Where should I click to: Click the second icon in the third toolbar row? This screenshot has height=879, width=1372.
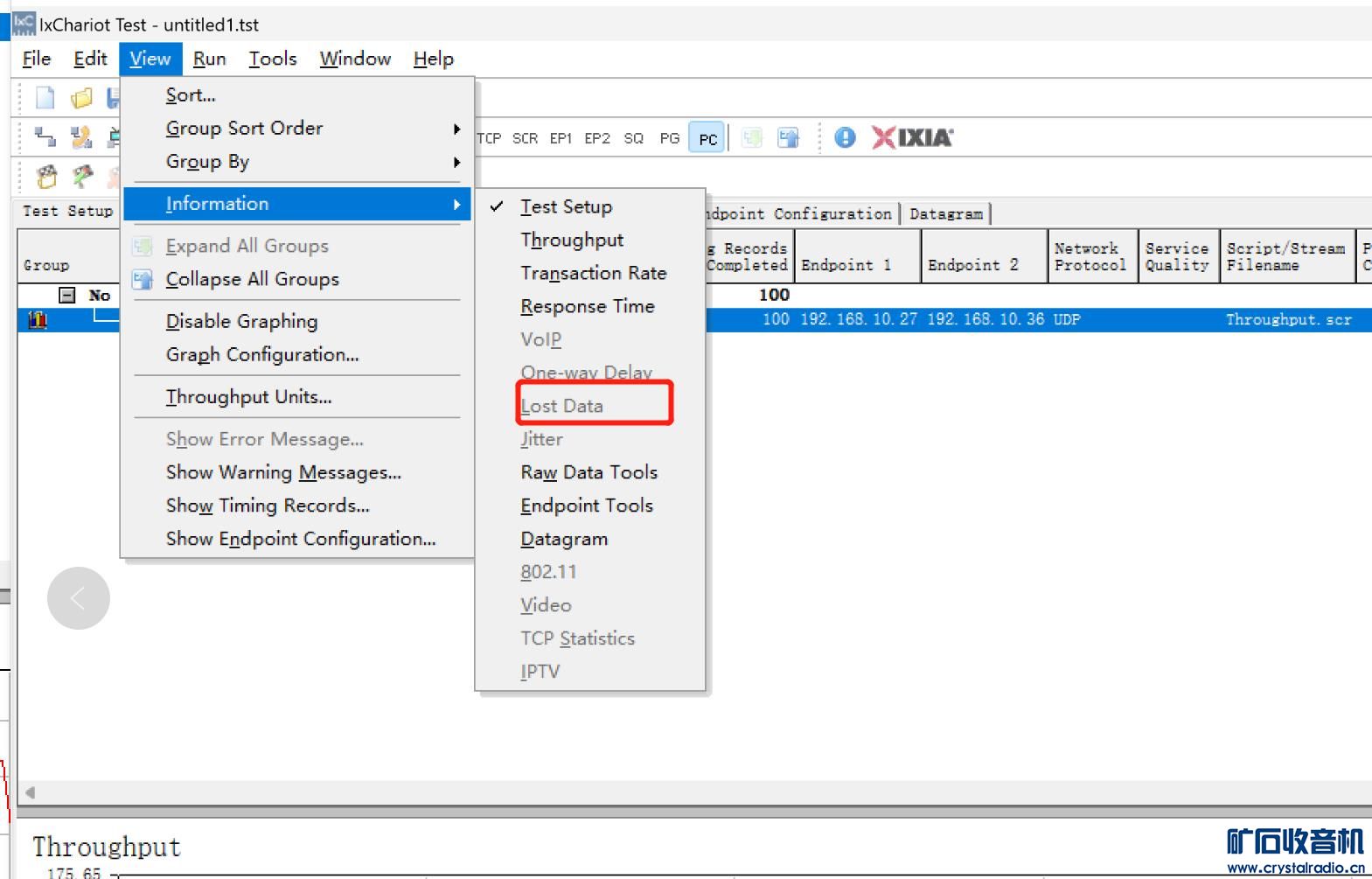pyautogui.click(x=82, y=177)
